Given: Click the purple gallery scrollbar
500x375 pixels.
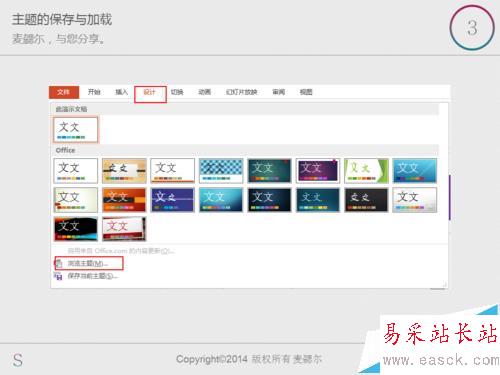Looking at the screenshot, I should point(450,197).
